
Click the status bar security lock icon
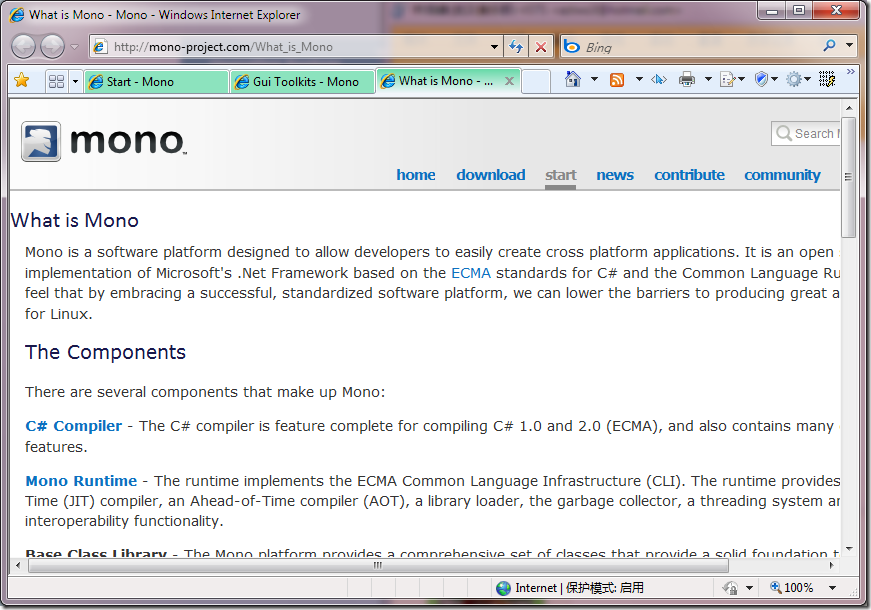(730, 588)
